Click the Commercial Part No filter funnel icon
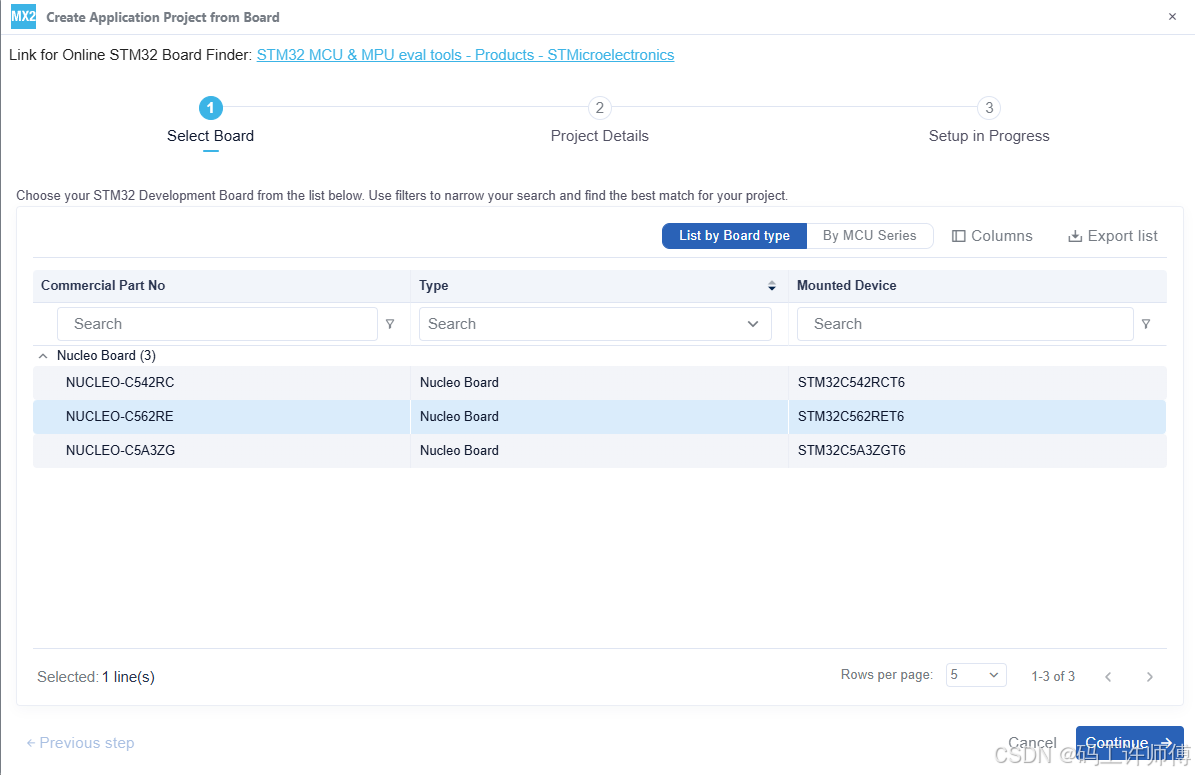1195x775 pixels. (x=390, y=324)
